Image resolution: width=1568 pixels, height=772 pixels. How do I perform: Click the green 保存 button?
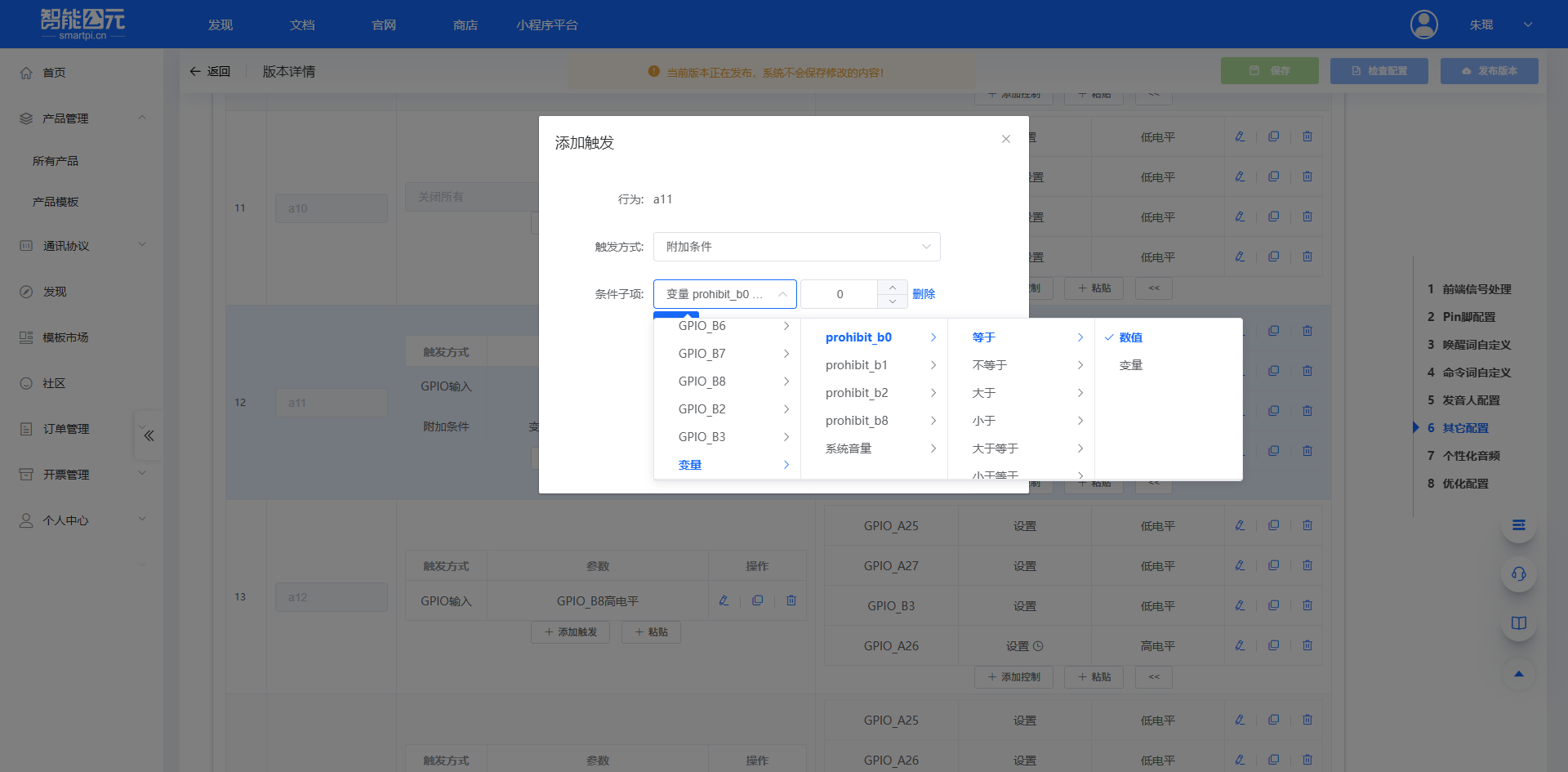tap(1269, 71)
